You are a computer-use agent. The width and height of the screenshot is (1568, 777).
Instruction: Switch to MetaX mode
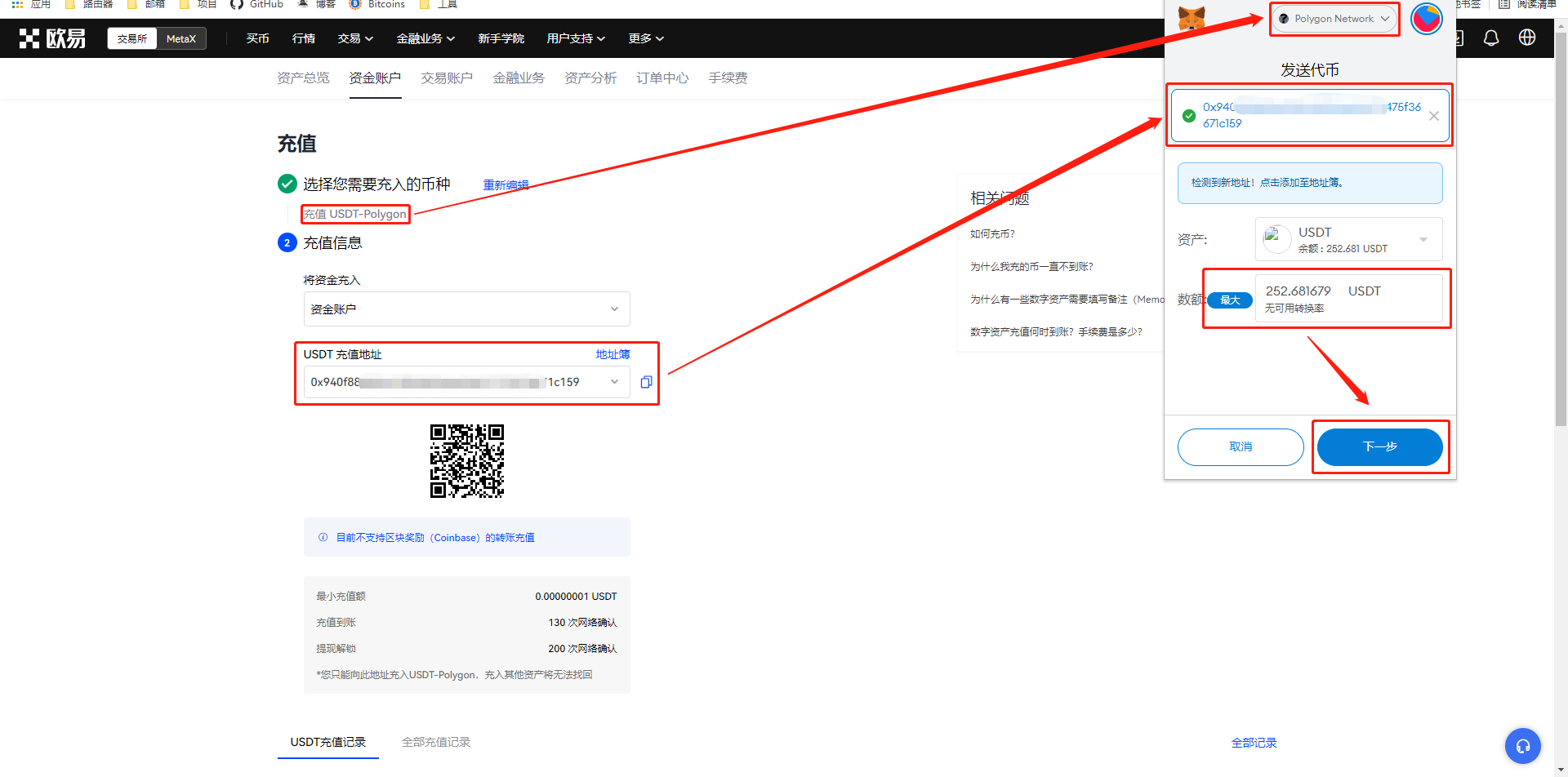(180, 38)
